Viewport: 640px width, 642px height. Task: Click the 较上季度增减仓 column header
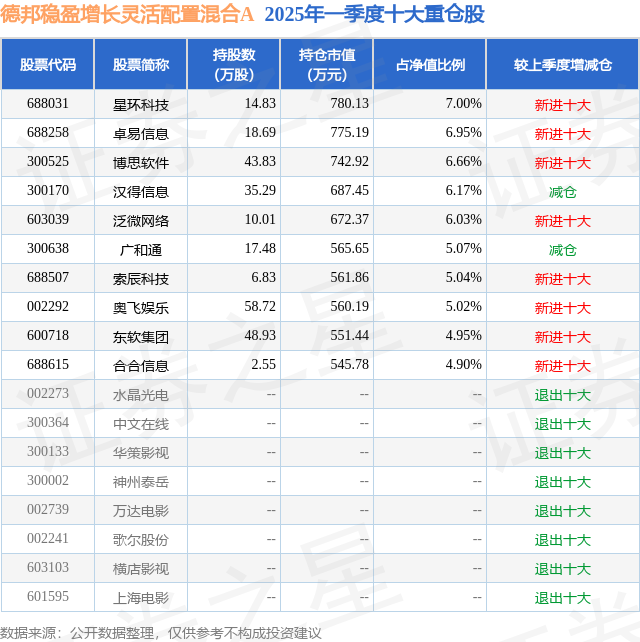tap(563, 64)
